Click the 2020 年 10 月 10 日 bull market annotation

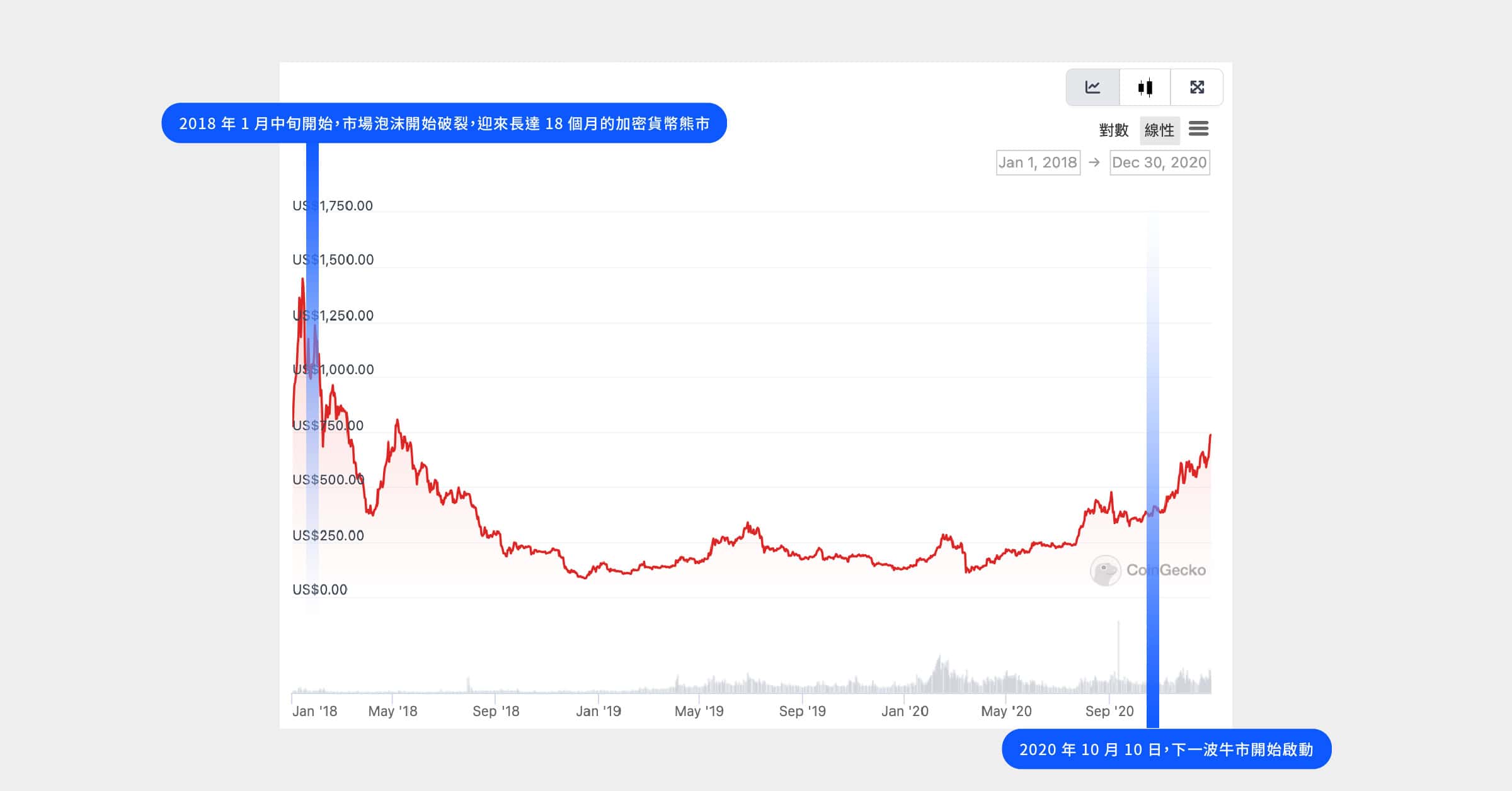[x=1166, y=749]
